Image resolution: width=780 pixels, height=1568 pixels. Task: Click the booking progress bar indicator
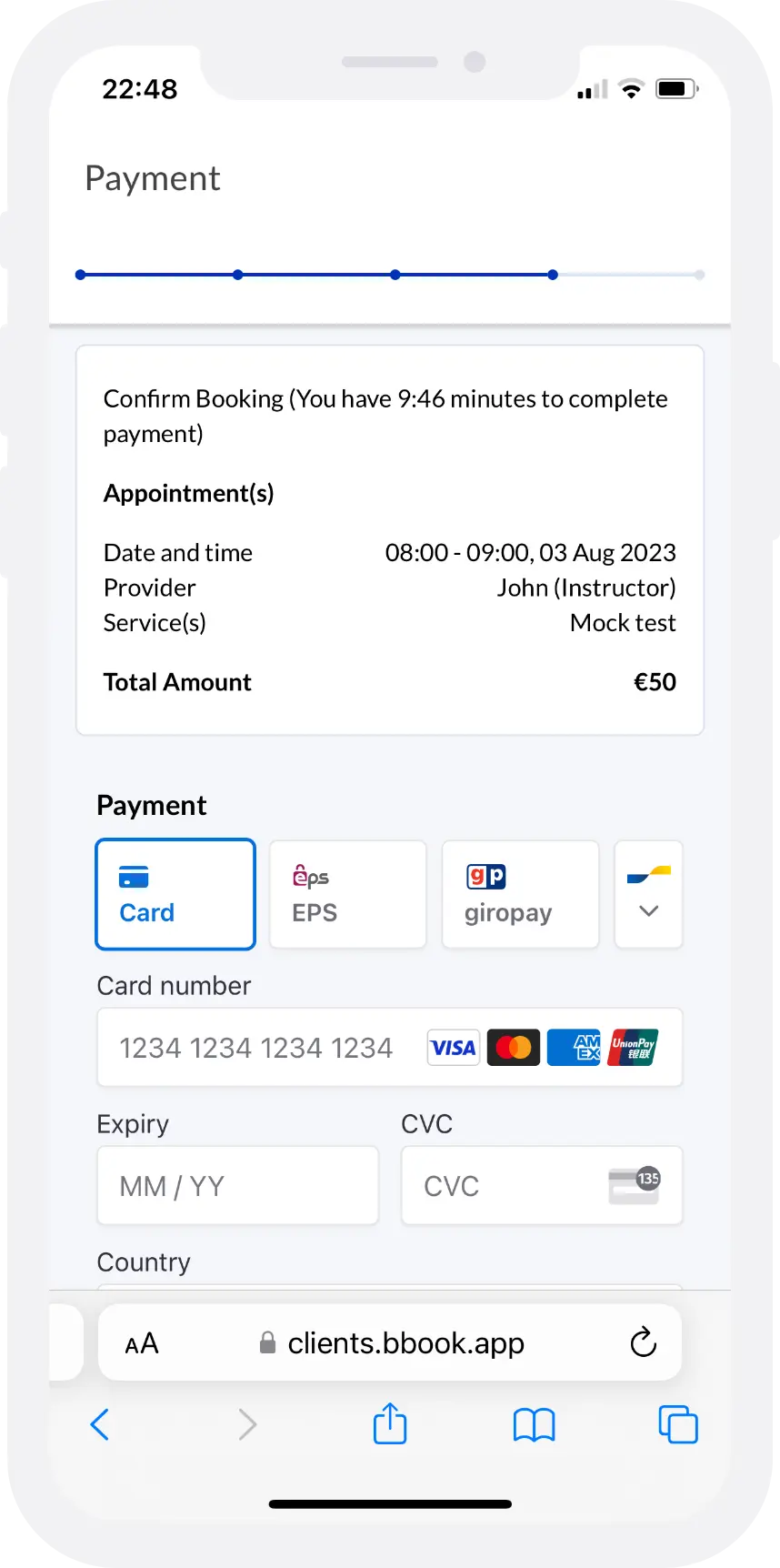[x=391, y=274]
